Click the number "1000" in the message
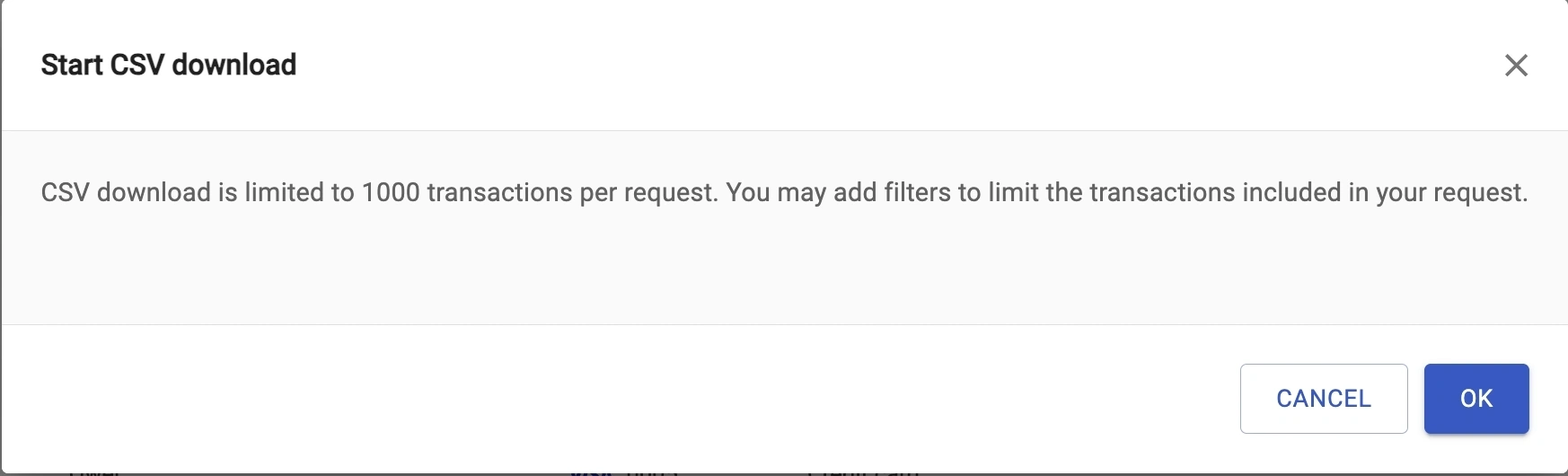This screenshot has width=1568, height=476. point(391,192)
